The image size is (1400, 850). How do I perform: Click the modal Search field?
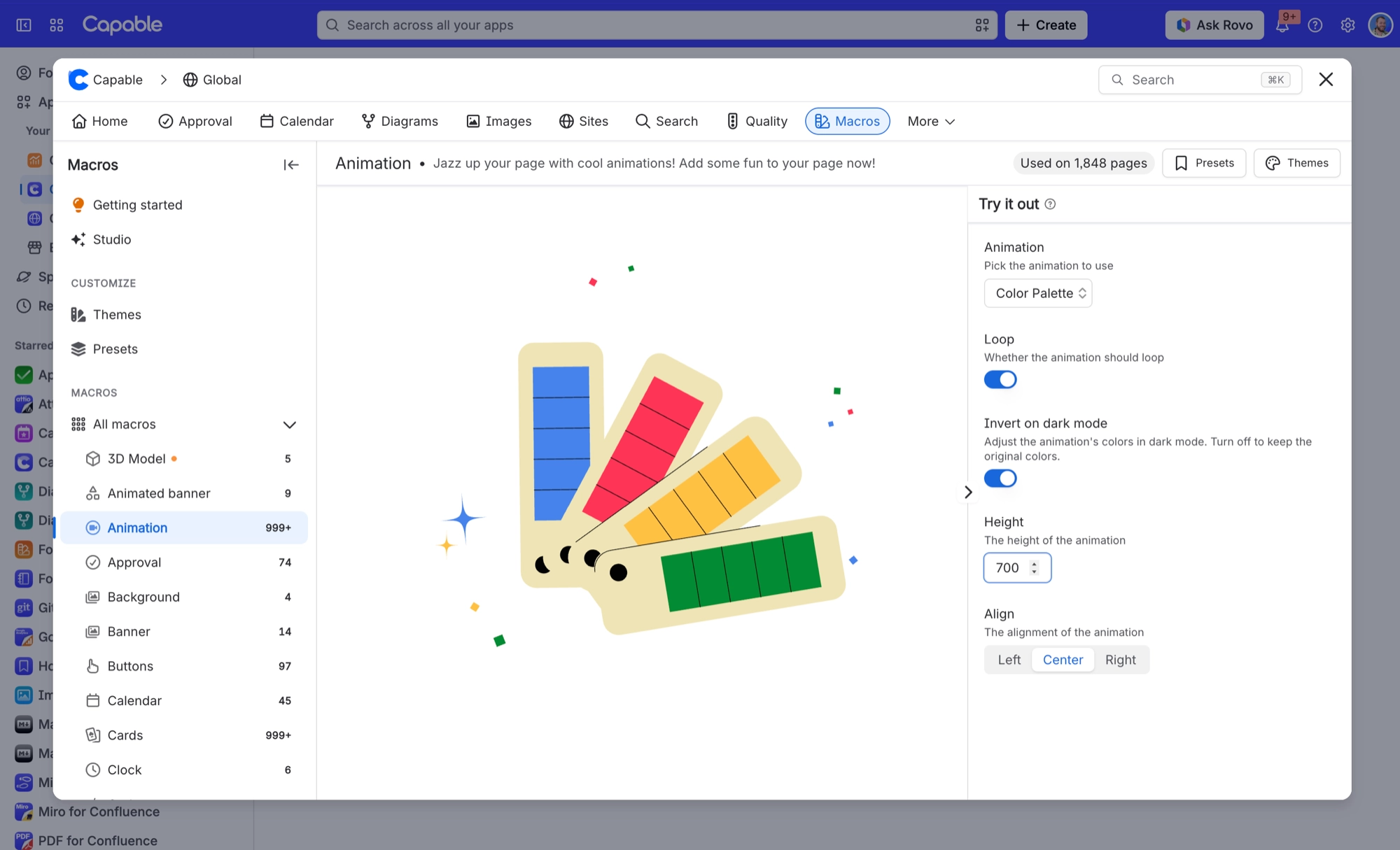tap(1200, 80)
